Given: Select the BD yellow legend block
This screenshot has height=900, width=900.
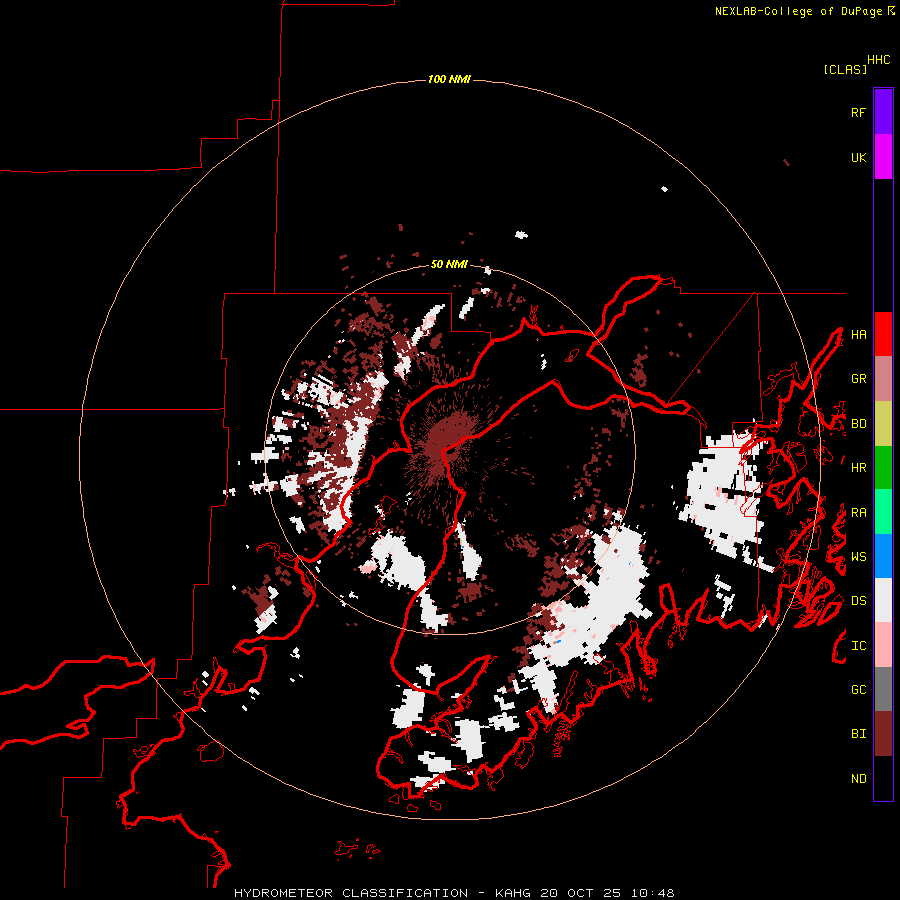Looking at the screenshot, I should (883, 424).
